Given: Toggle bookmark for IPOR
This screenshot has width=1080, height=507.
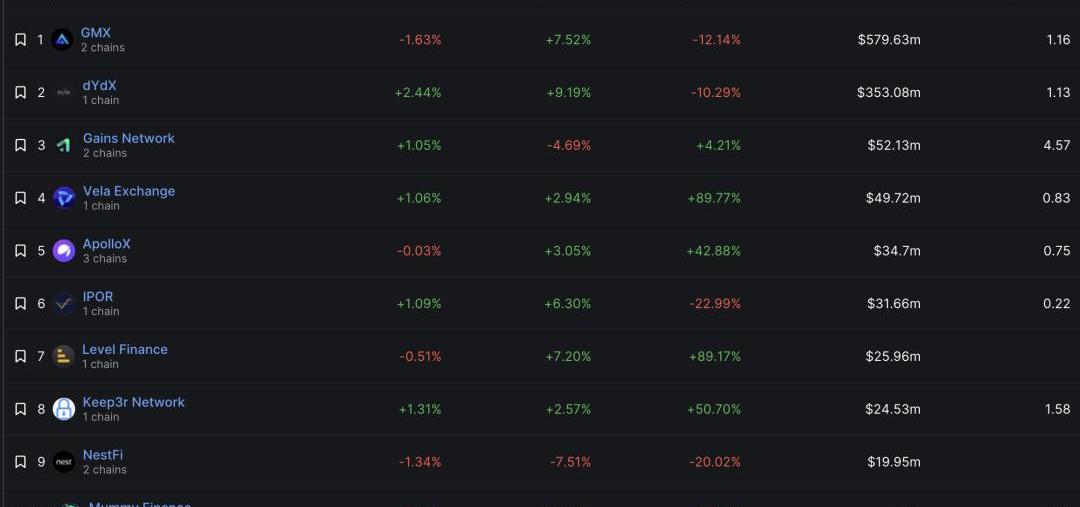Looking at the screenshot, I should point(20,304).
